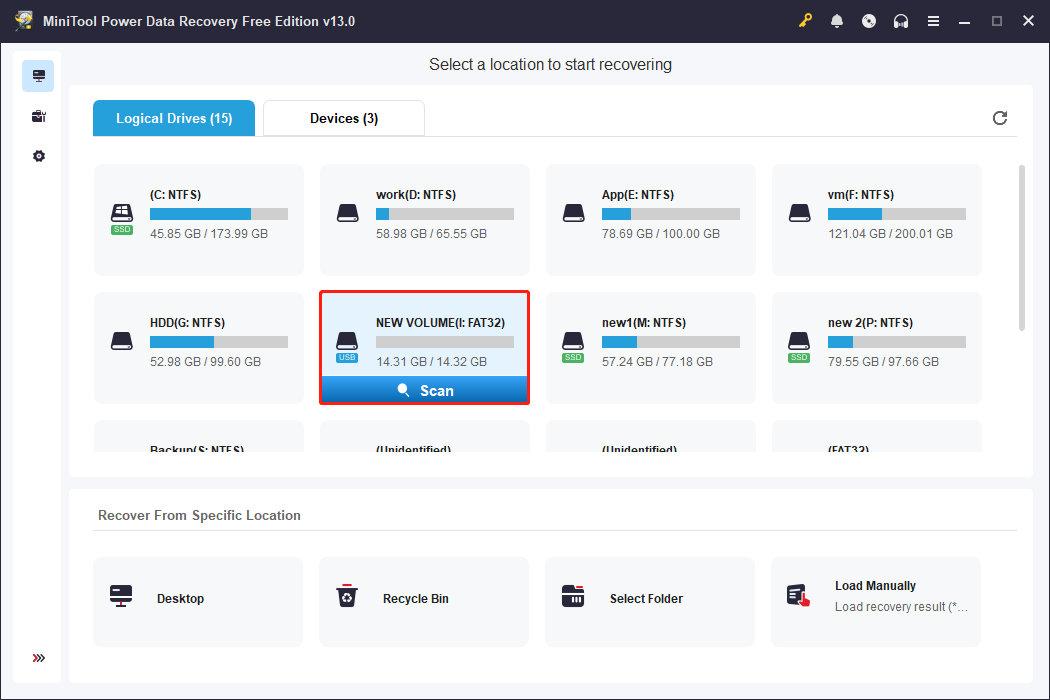Select the (C: NTFS) label
The image size is (1050, 700).
(x=175, y=195)
